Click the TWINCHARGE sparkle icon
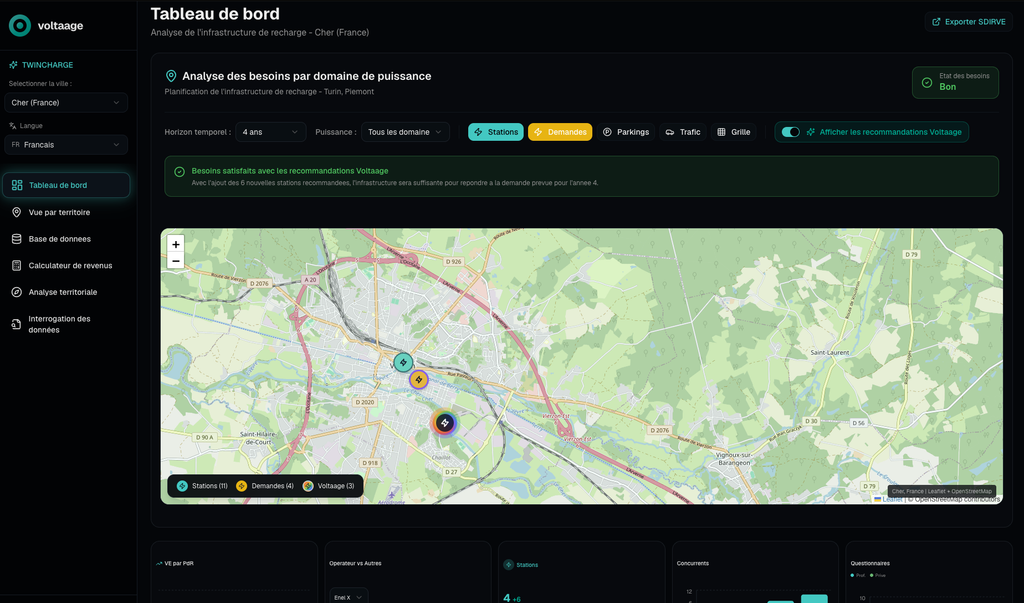 click(x=13, y=65)
